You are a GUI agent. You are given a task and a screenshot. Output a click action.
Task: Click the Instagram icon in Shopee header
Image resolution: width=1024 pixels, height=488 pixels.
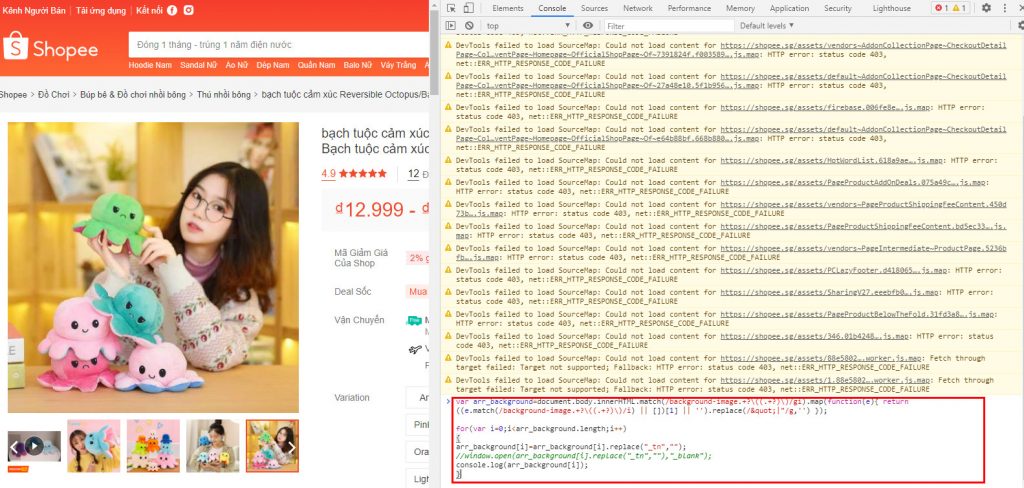[188, 10]
